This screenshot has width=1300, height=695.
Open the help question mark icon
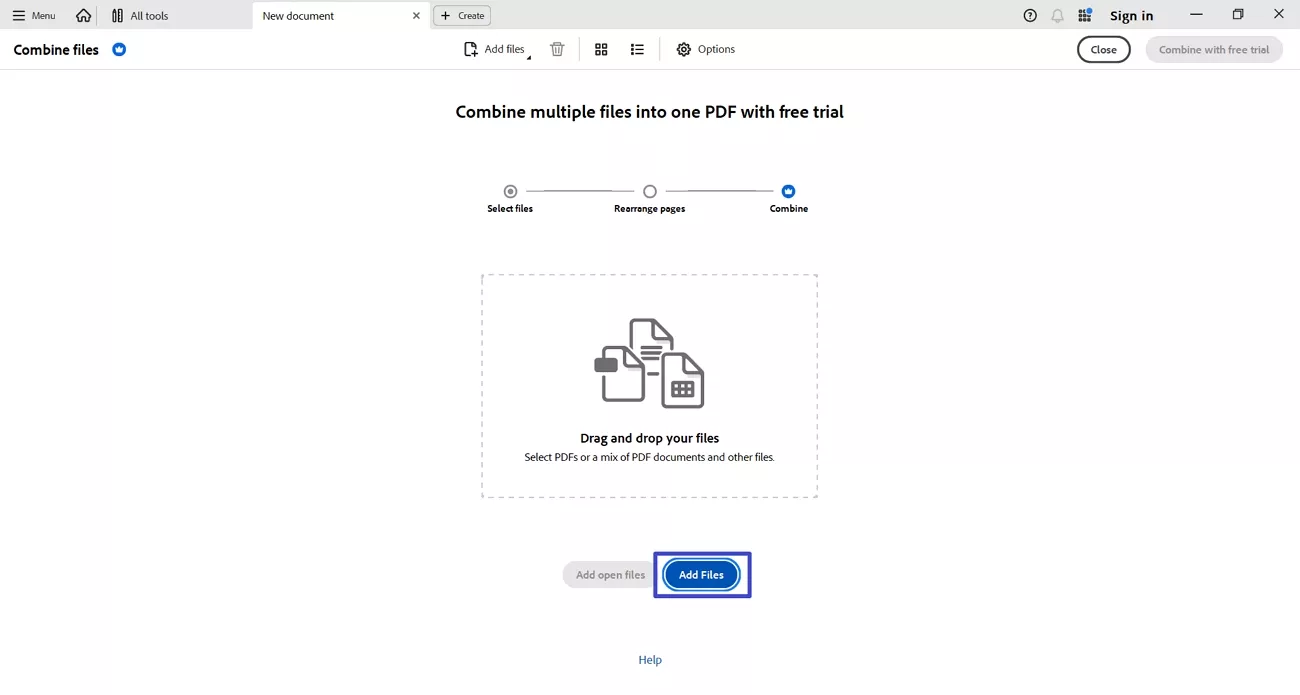click(1029, 15)
